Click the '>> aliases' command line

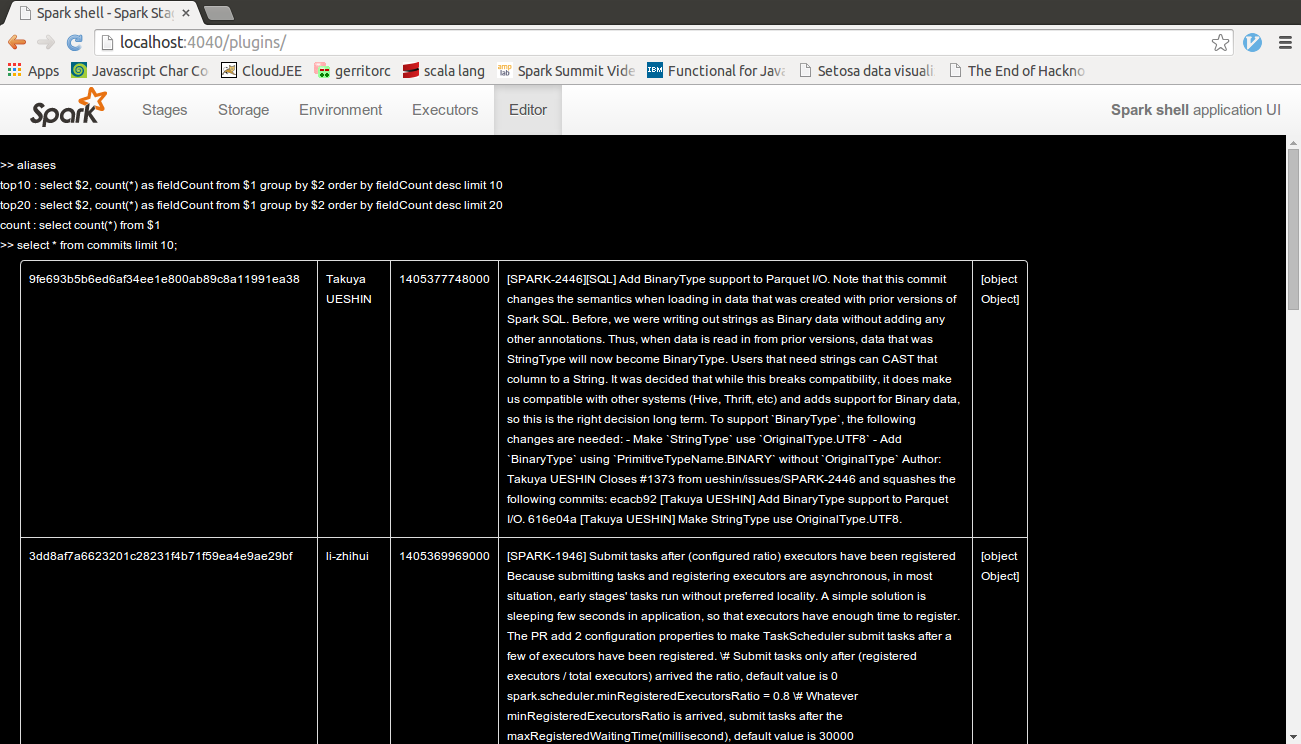pos(28,165)
